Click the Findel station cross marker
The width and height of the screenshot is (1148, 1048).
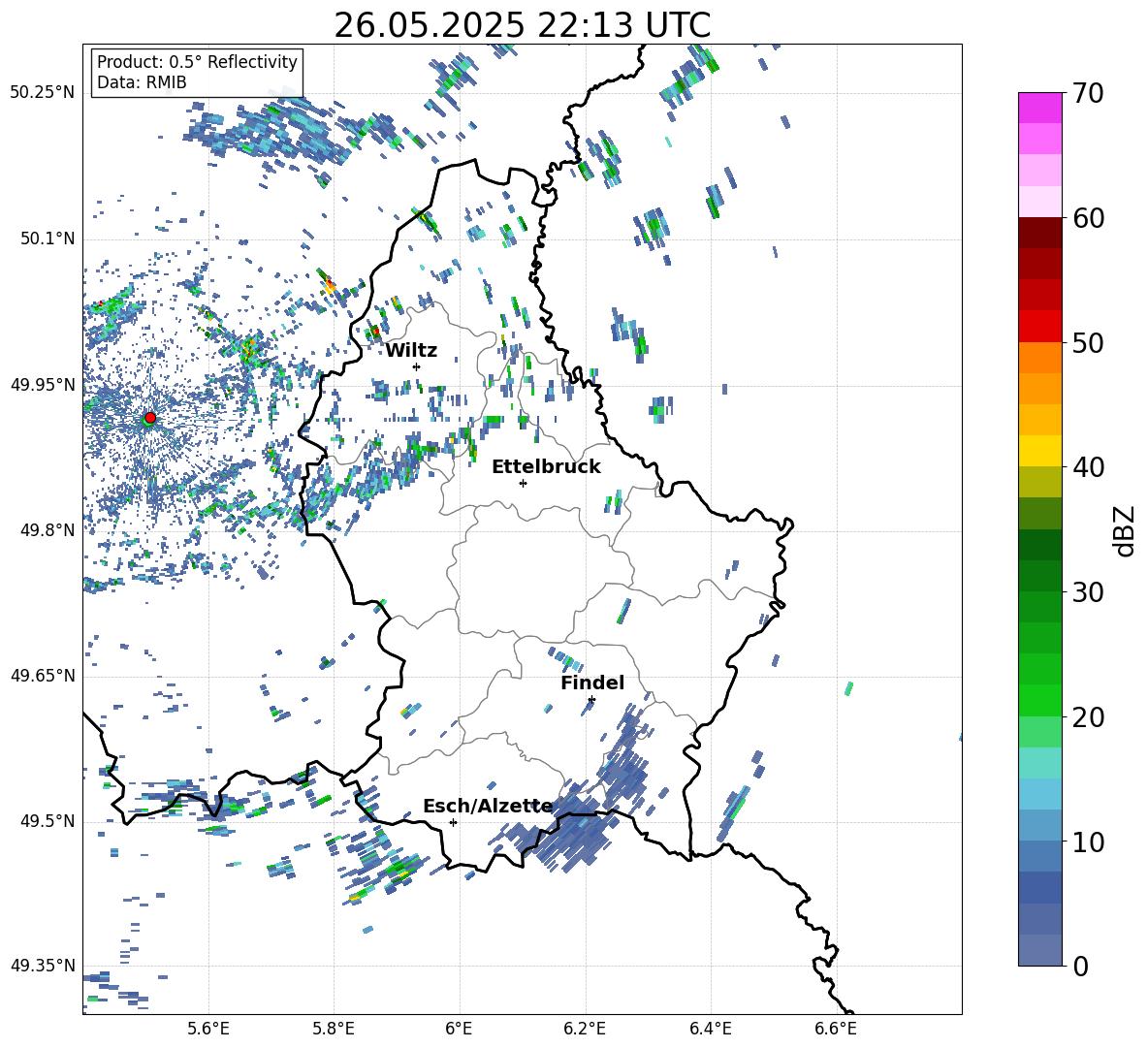tap(591, 700)
